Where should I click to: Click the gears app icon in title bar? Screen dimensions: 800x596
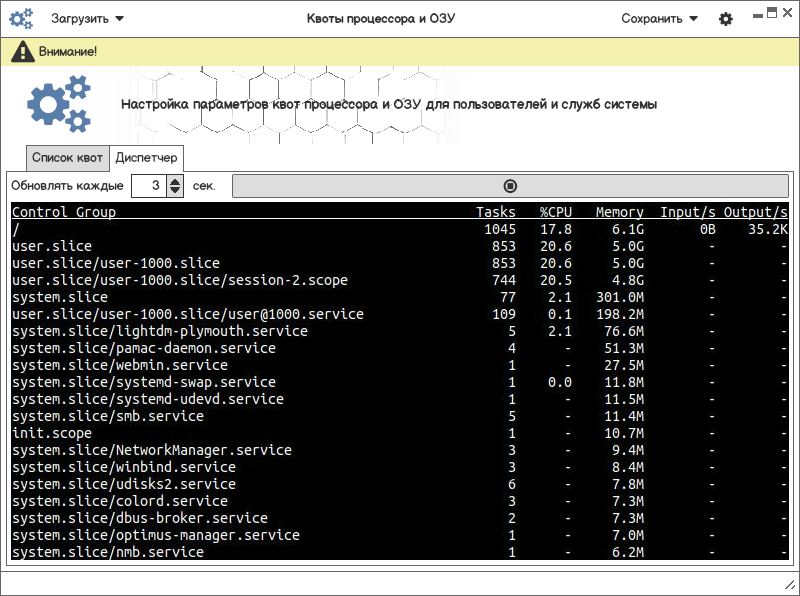21,19
